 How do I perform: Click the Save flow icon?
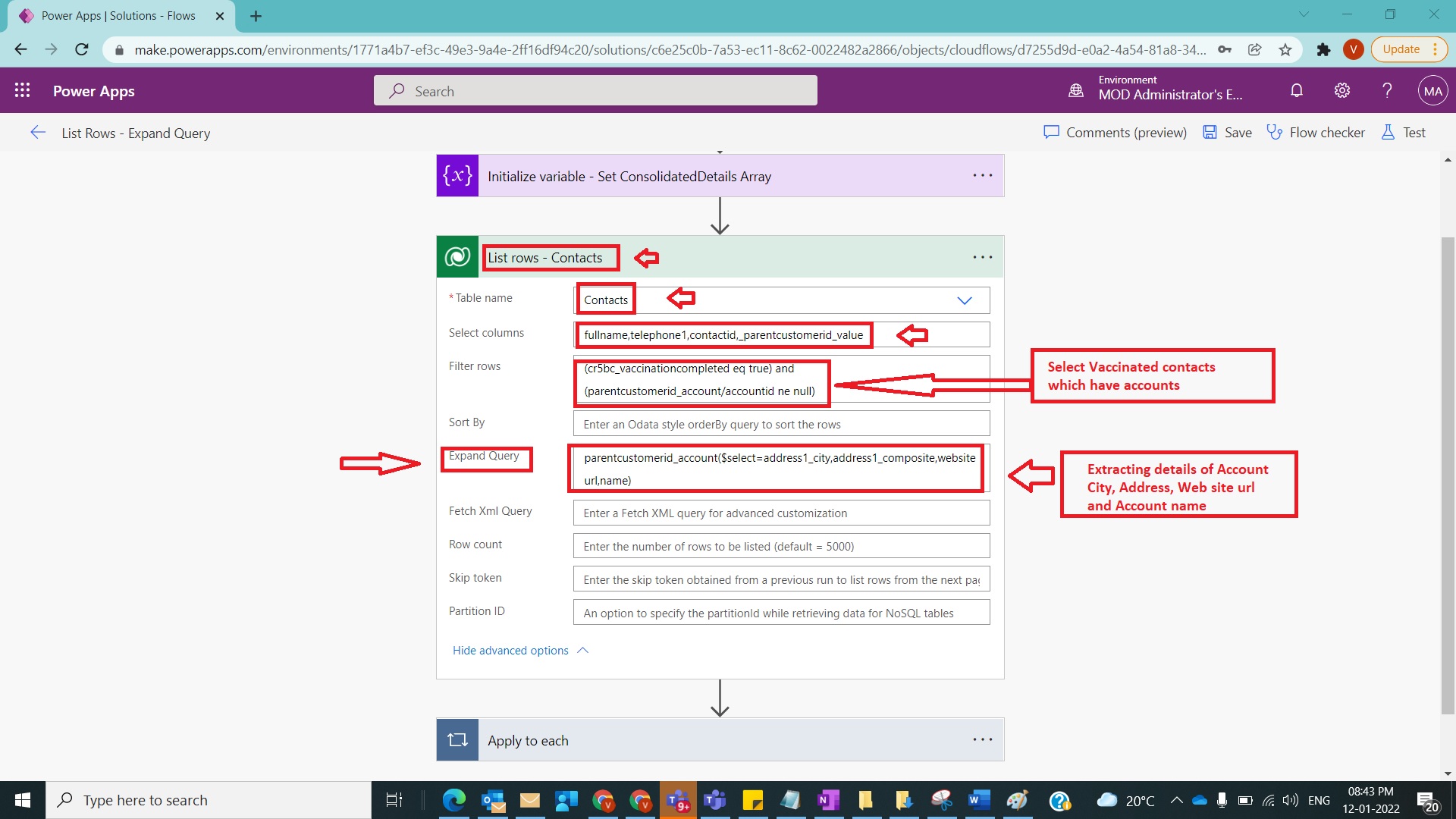1210,132
